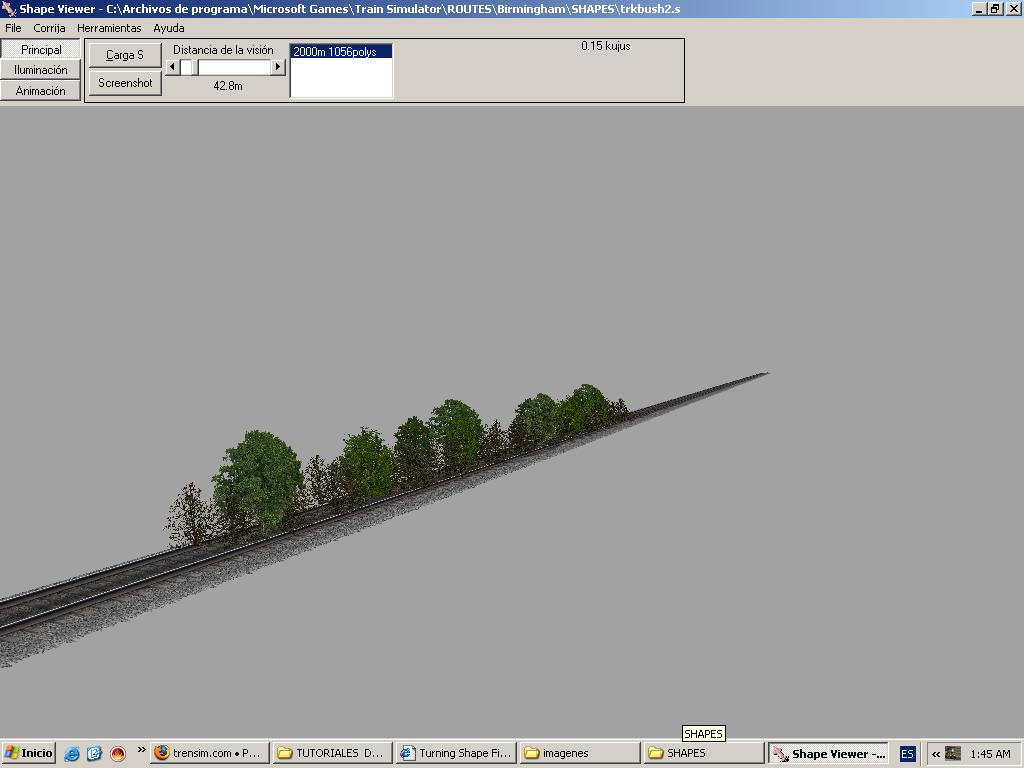Open the imagenes folder taskbar item
The width and height of the screenshot is (1024, 768).
pyautogui.click(x=579, y=753)
